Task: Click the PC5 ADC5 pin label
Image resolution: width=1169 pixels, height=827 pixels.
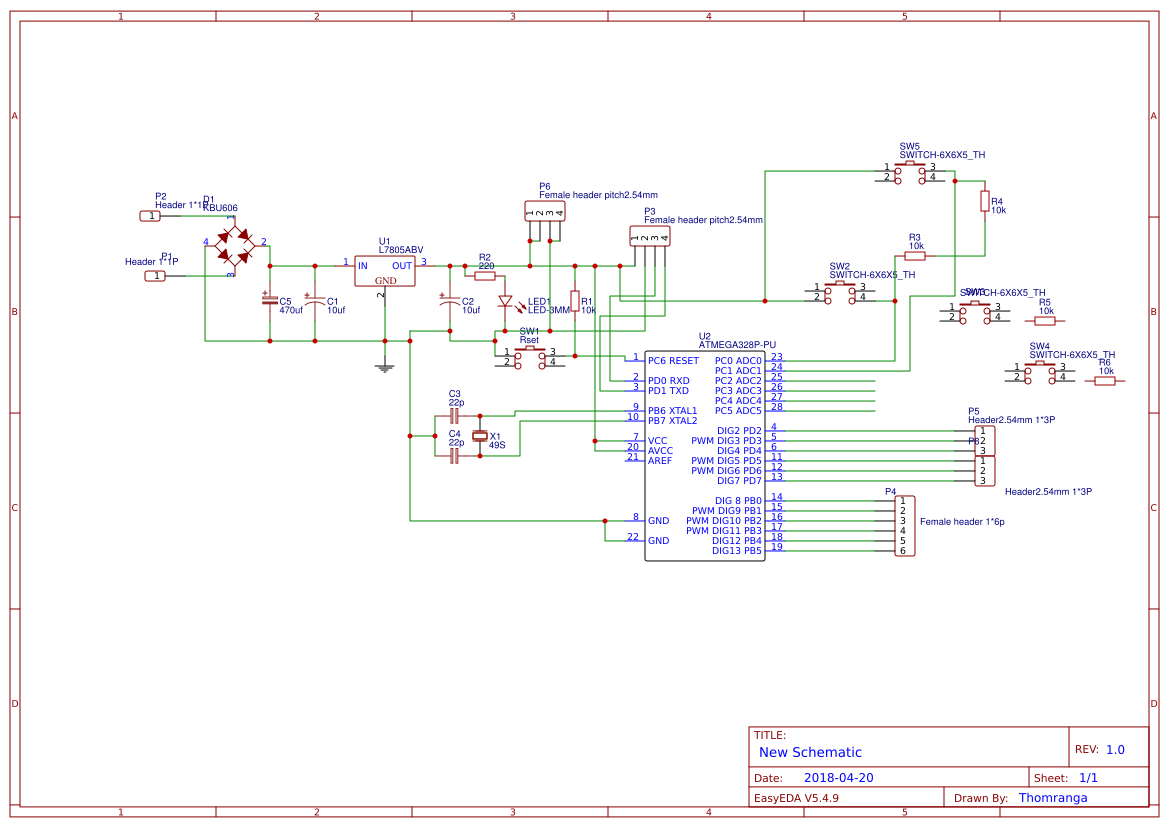Action: click(x=738, y=411)
